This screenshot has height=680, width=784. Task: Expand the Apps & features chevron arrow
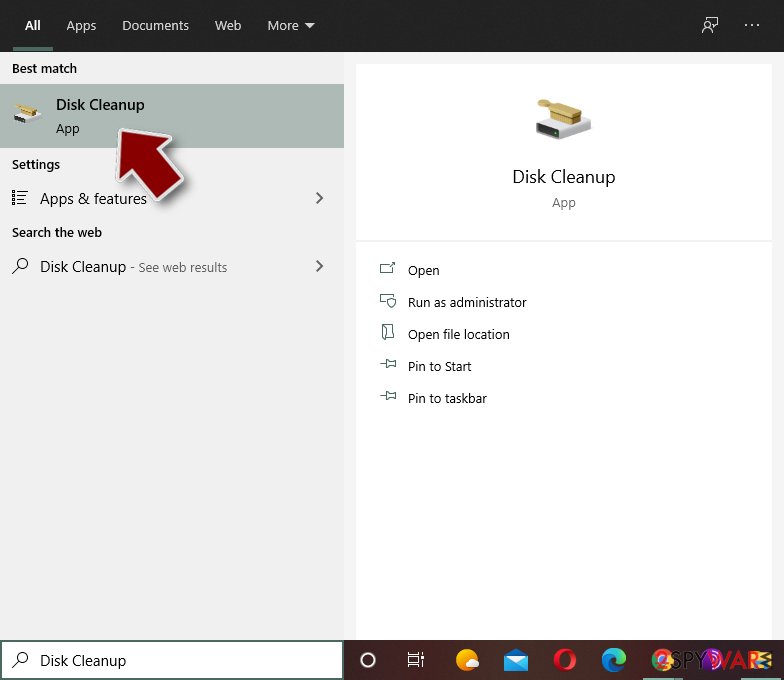click(x=320, y=198)
